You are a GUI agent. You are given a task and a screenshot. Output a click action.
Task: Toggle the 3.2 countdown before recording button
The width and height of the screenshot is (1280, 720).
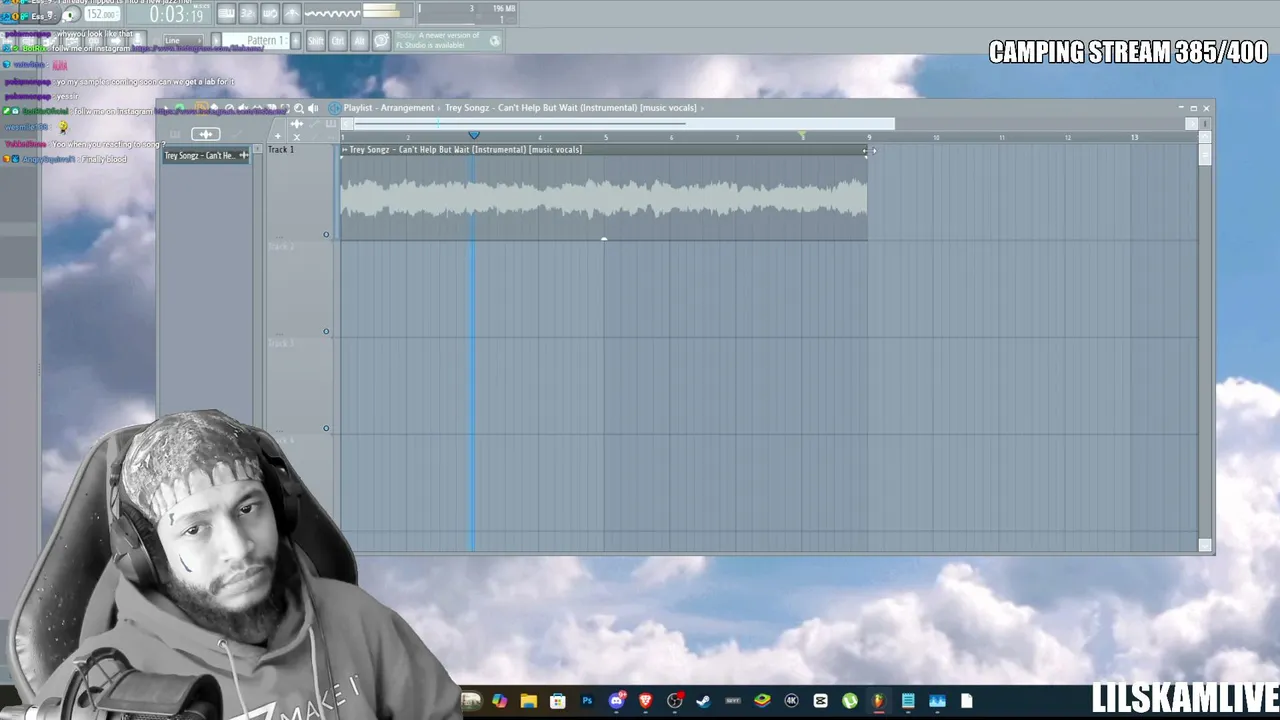tap(248, 13)
